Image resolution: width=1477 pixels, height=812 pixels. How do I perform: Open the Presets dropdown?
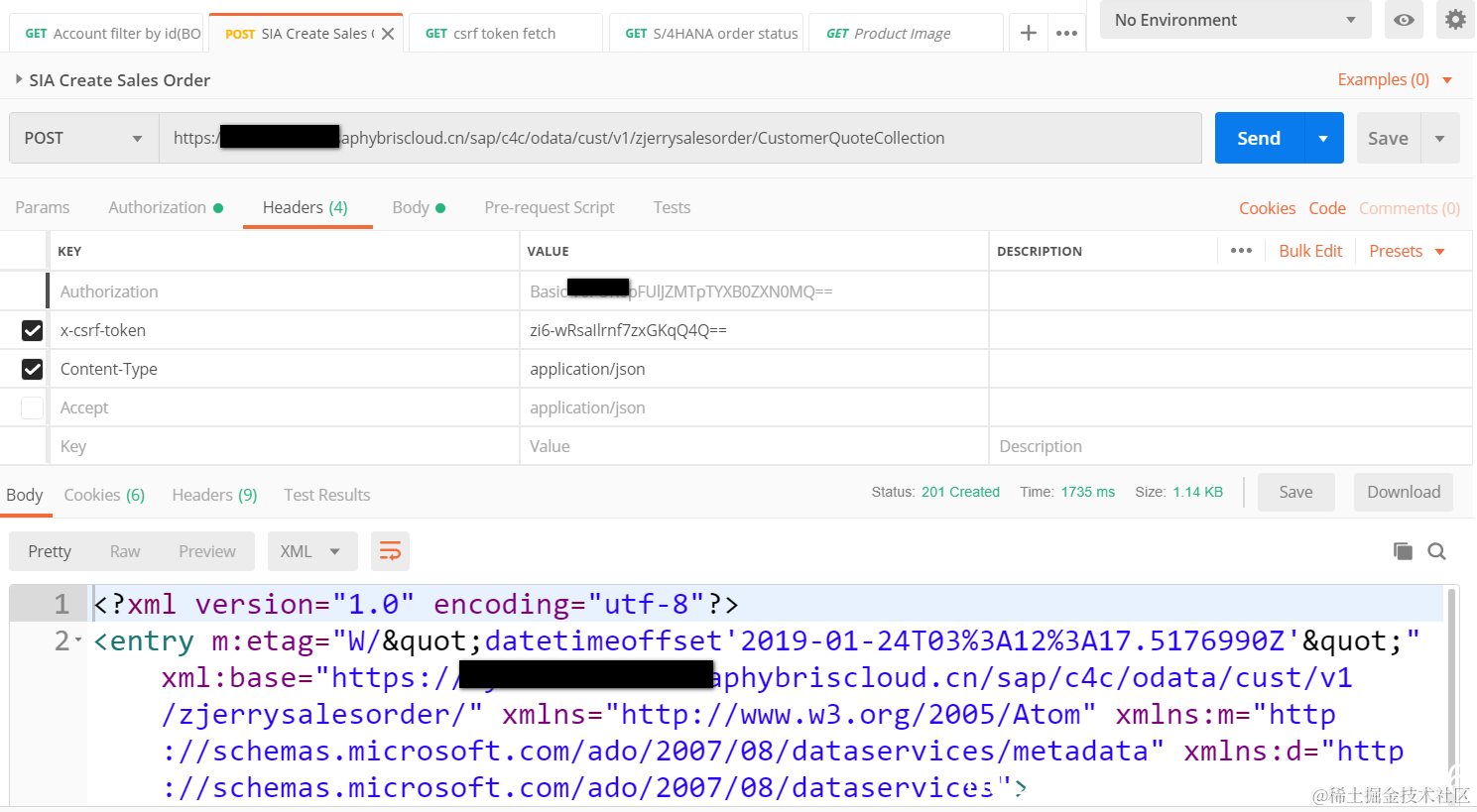(1407, 251)
